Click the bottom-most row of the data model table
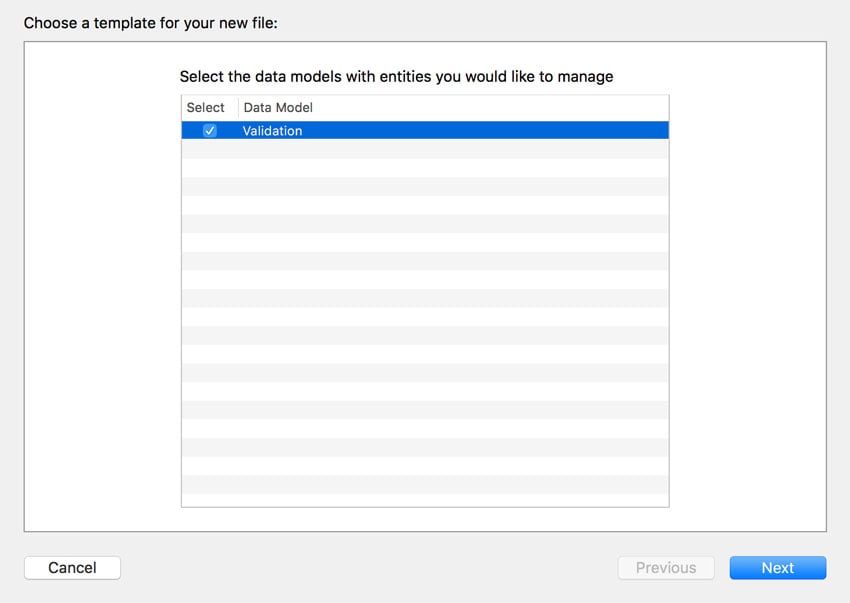Screen dimensions: 850x603 (x=425, y=501)
